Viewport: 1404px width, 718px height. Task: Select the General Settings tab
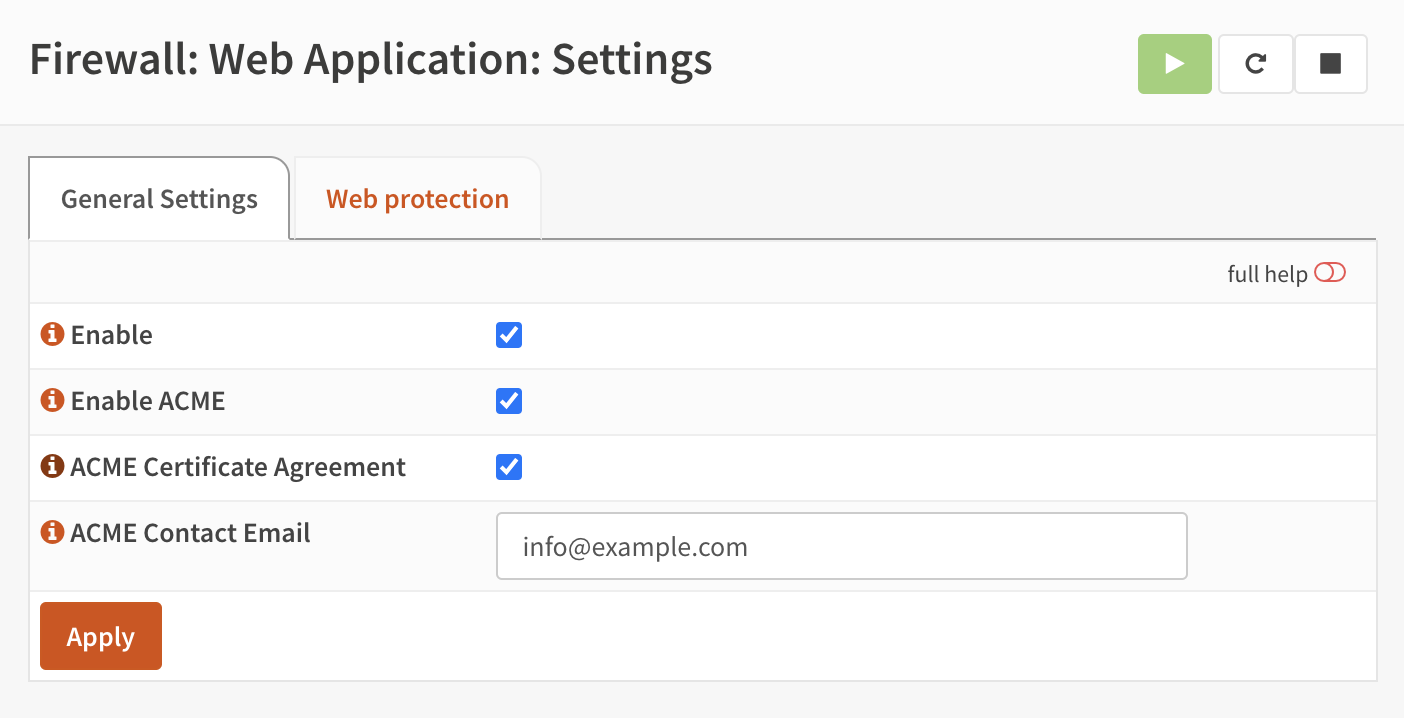pos(159,199)
